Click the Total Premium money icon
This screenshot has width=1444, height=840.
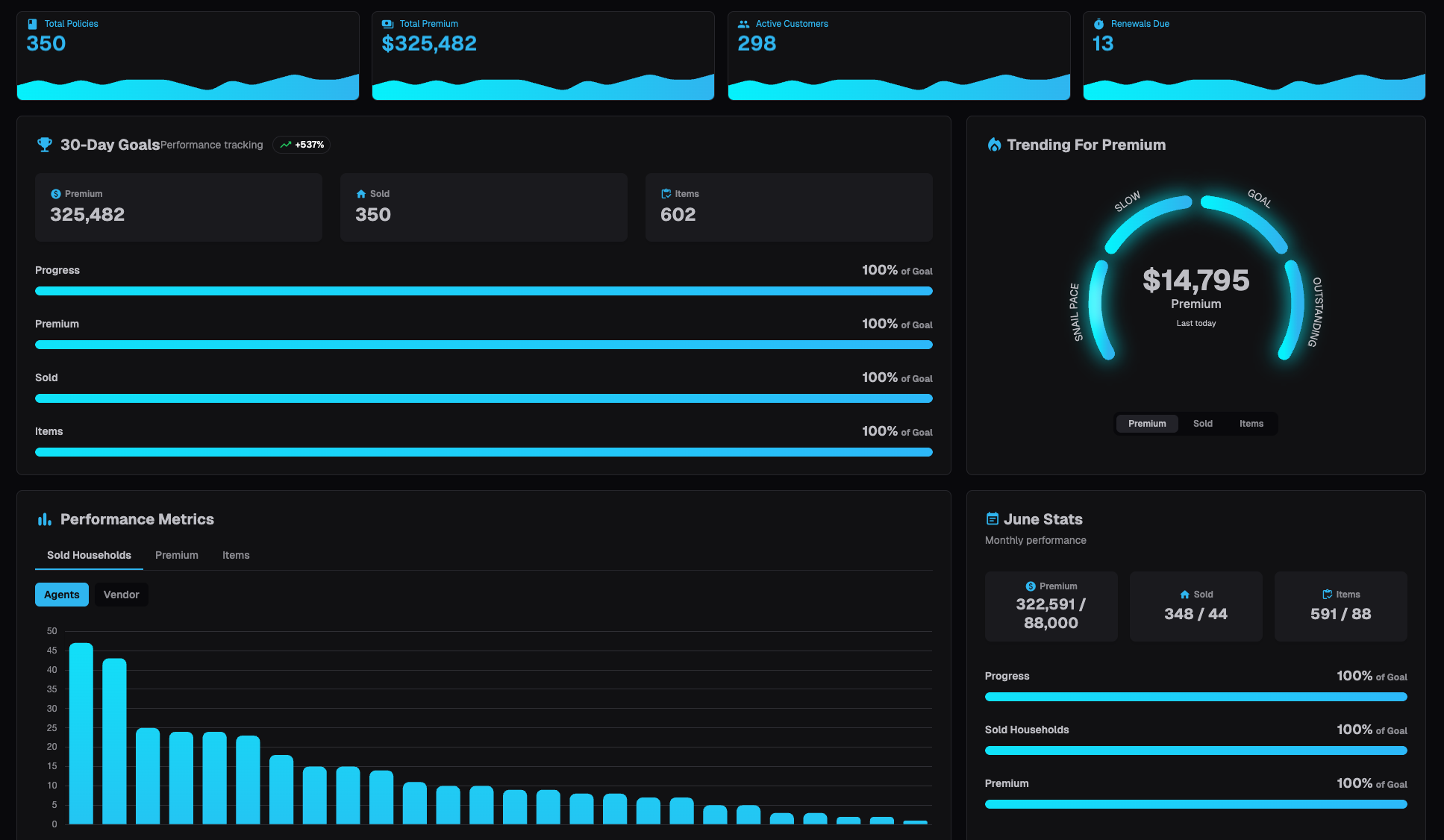coord(387,24)
